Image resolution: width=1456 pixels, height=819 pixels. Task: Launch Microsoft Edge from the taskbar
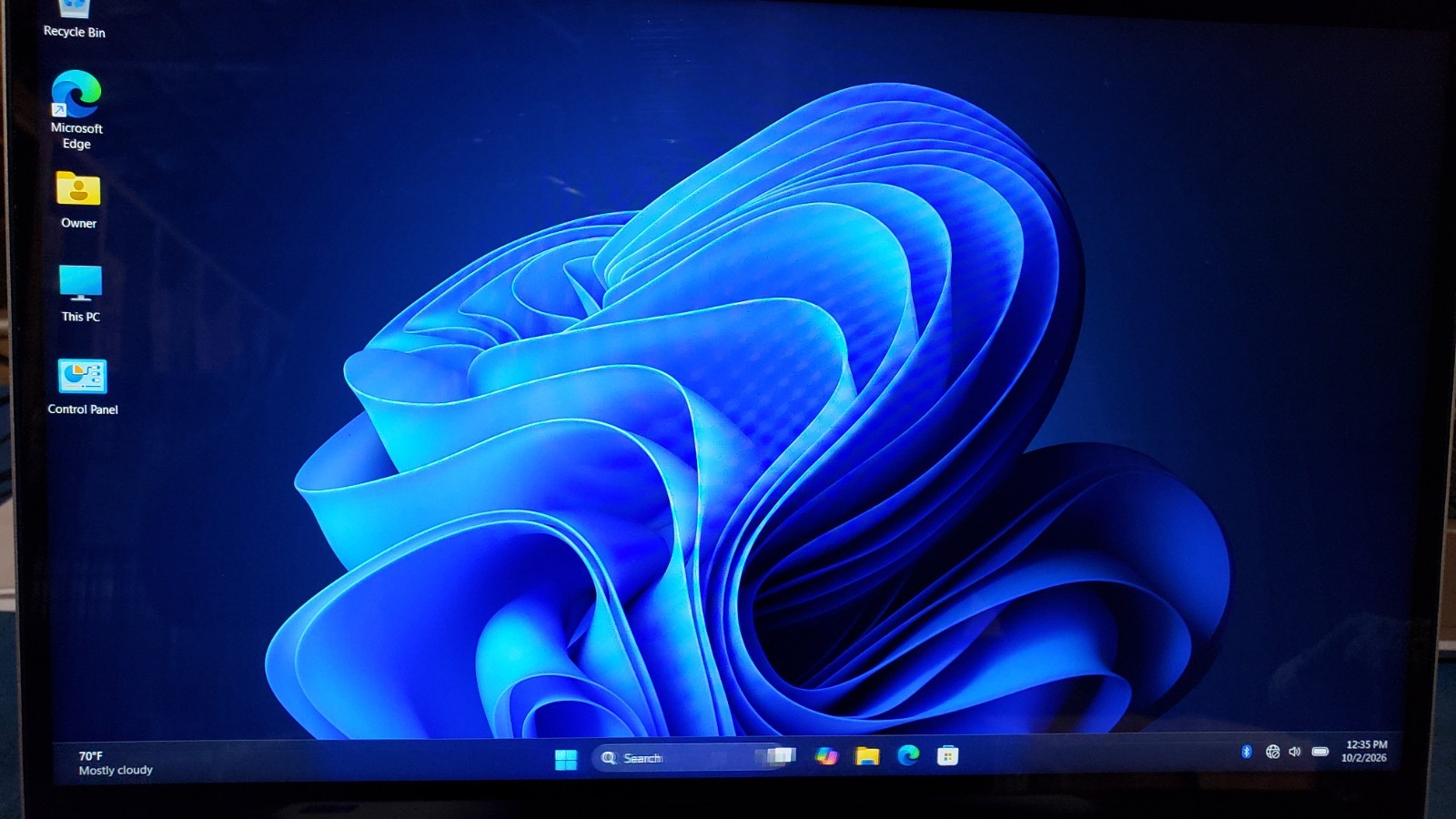(x=908, y=755)
